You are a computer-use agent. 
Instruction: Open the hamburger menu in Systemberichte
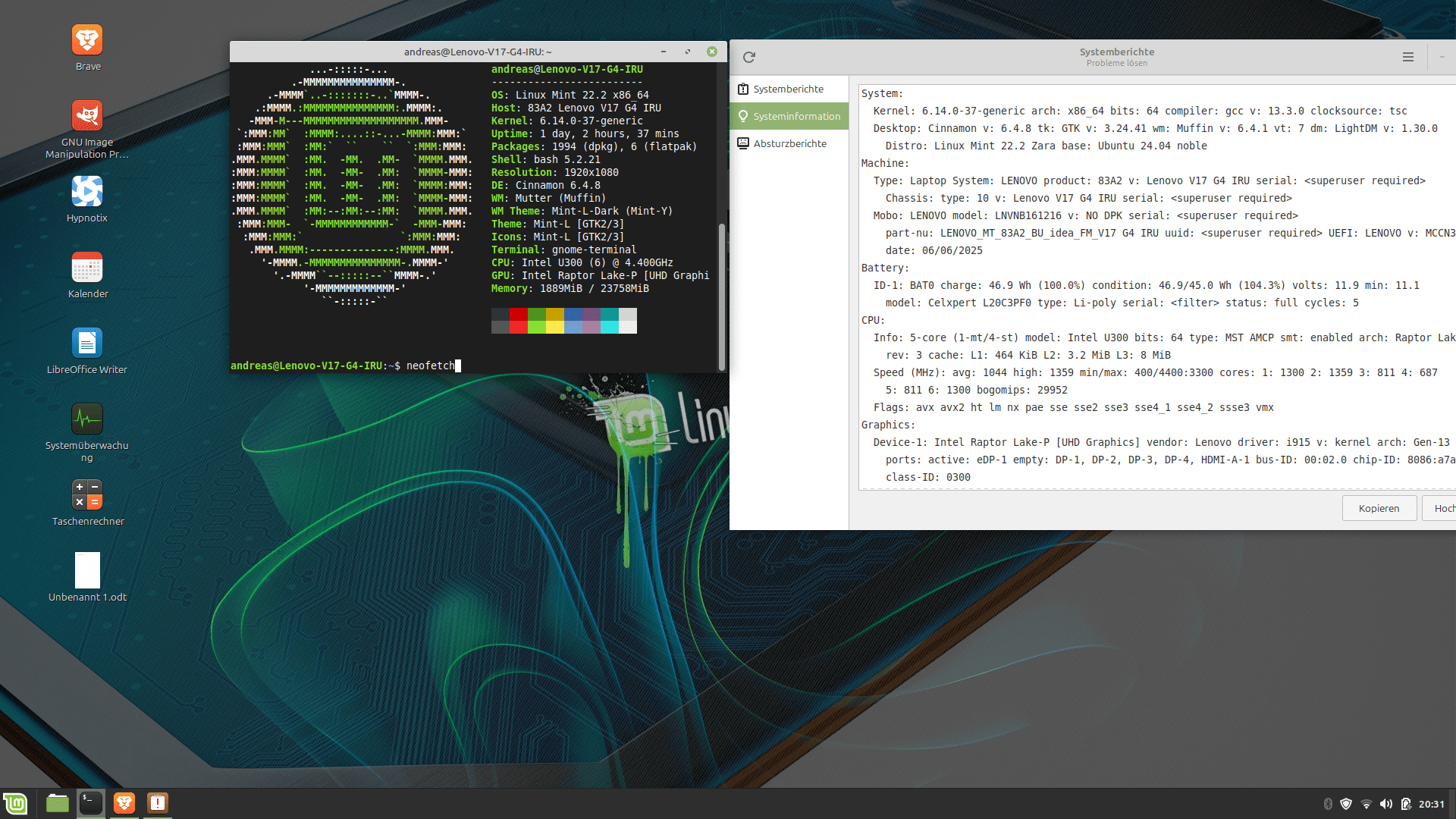click(x=1408, y=58)
